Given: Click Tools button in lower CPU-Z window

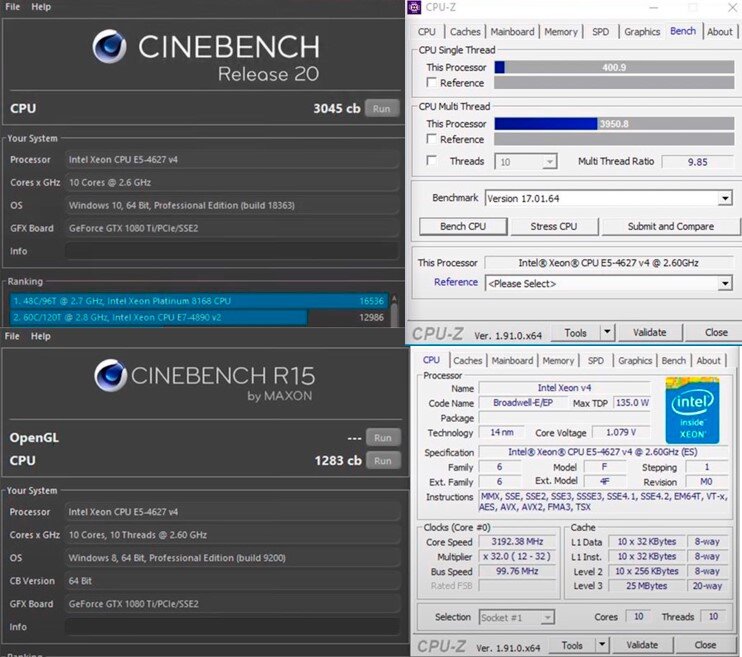Looking at the screenshot, I should [572, 645].
